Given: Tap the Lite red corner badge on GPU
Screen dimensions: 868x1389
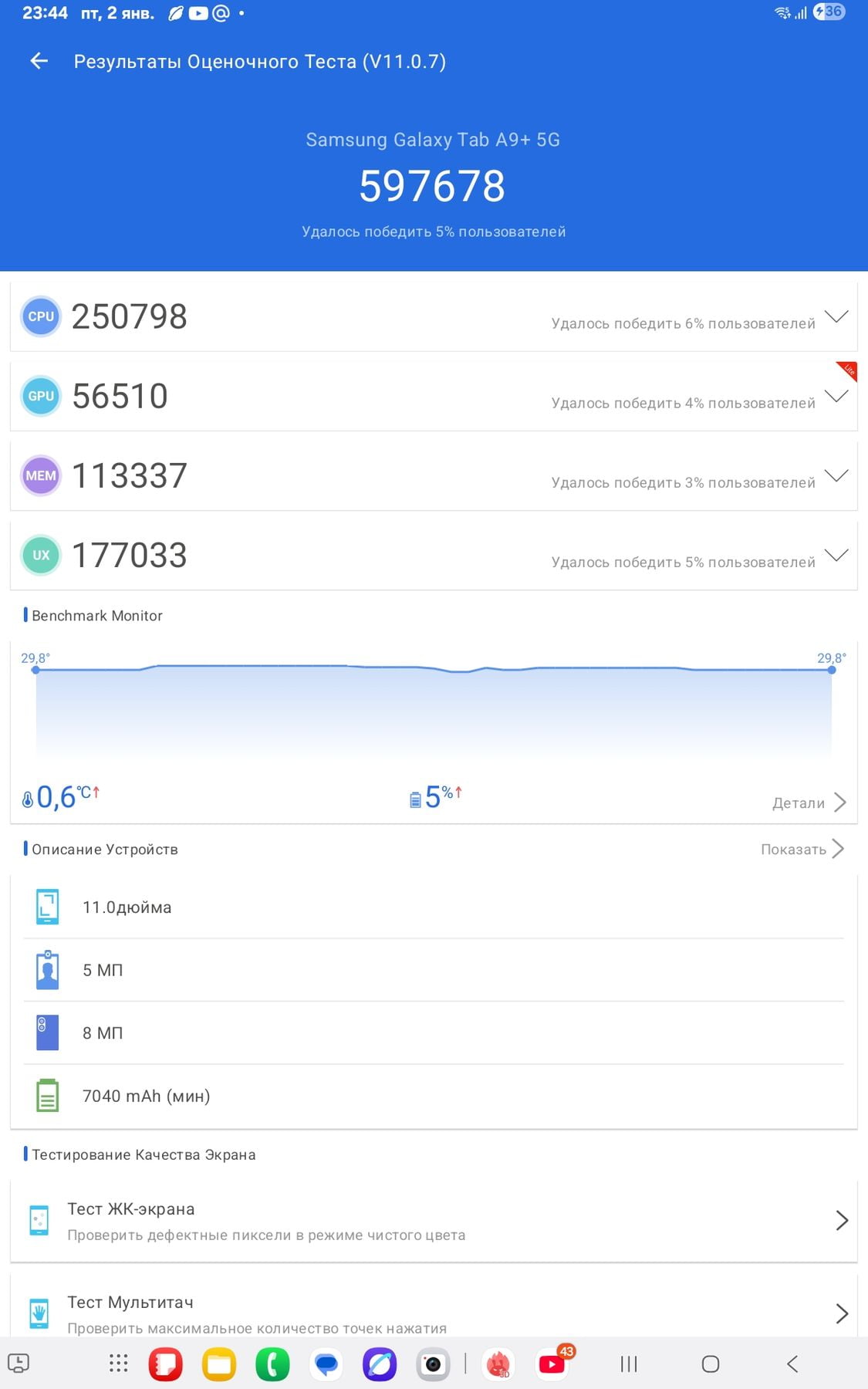Looking at the screenshot, I should click(x=848, y=370).
